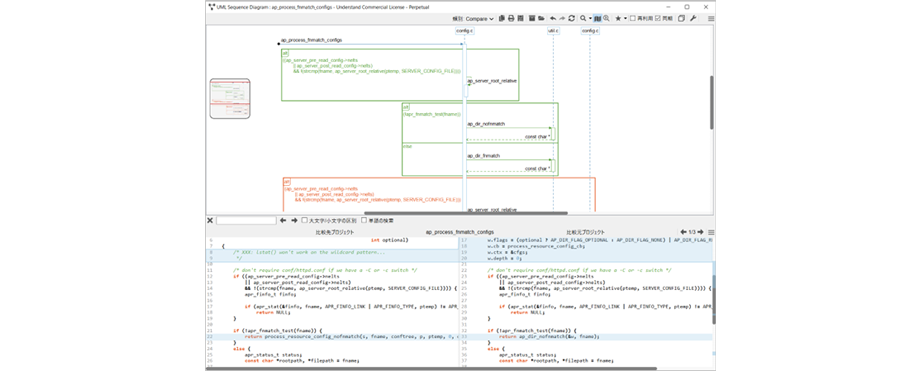This screenshot has height=371, width=920.
Task: Click the ap_server_root_relative call label in green block
Action: click(492, 80)
